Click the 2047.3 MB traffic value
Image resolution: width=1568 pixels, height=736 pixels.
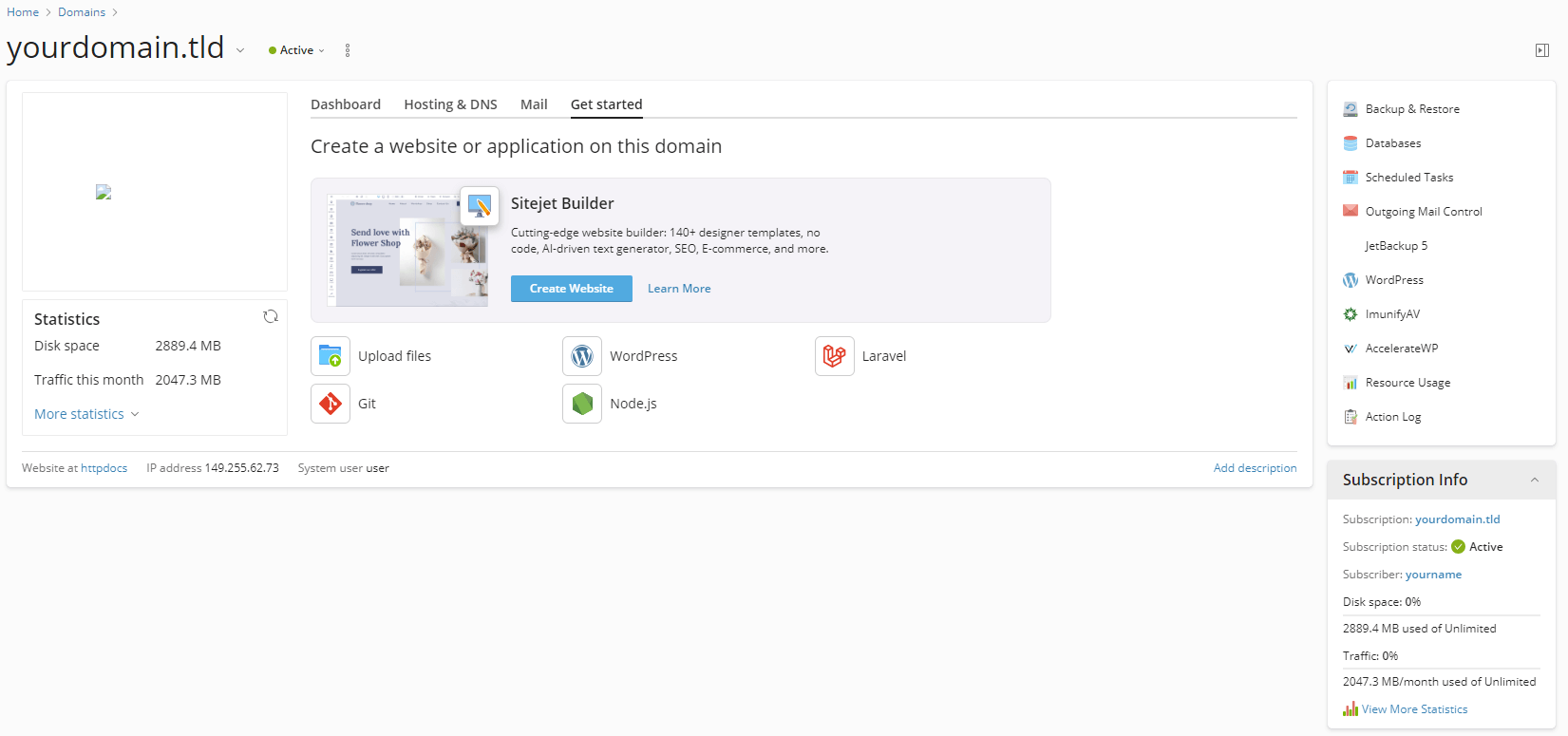point(188,380)
